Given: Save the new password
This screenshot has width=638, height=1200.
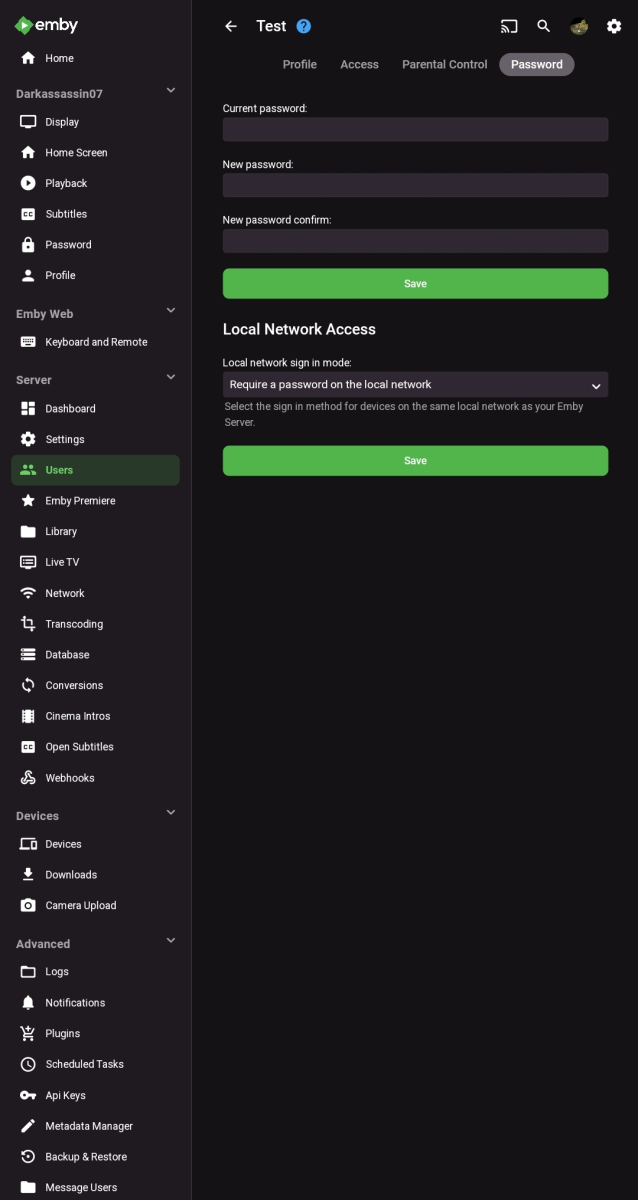Looking at the screenshot, I should click(415, 283).
